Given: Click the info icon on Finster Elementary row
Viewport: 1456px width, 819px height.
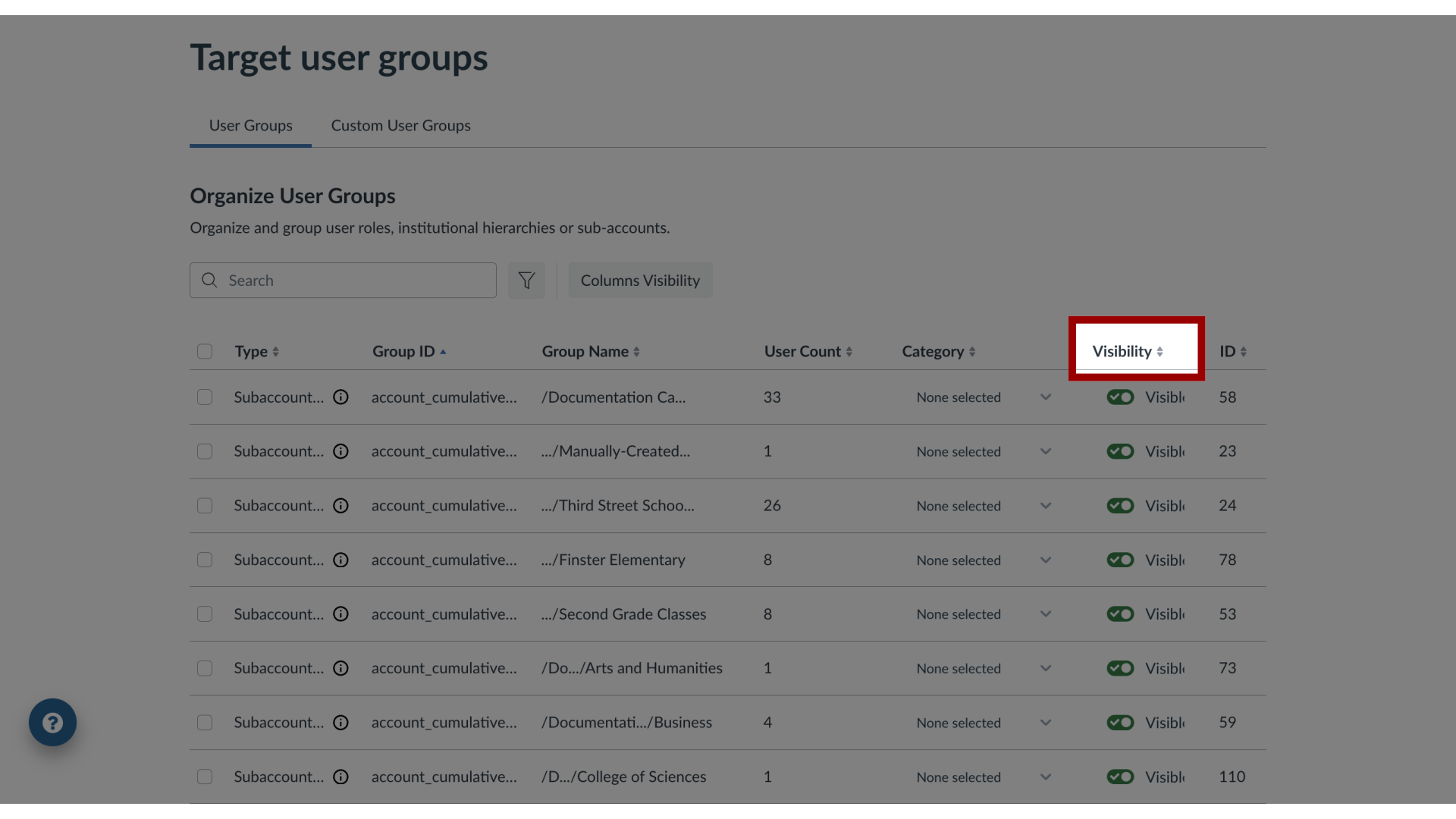Looking at the screenshot, I should click(x=340, y=559).
